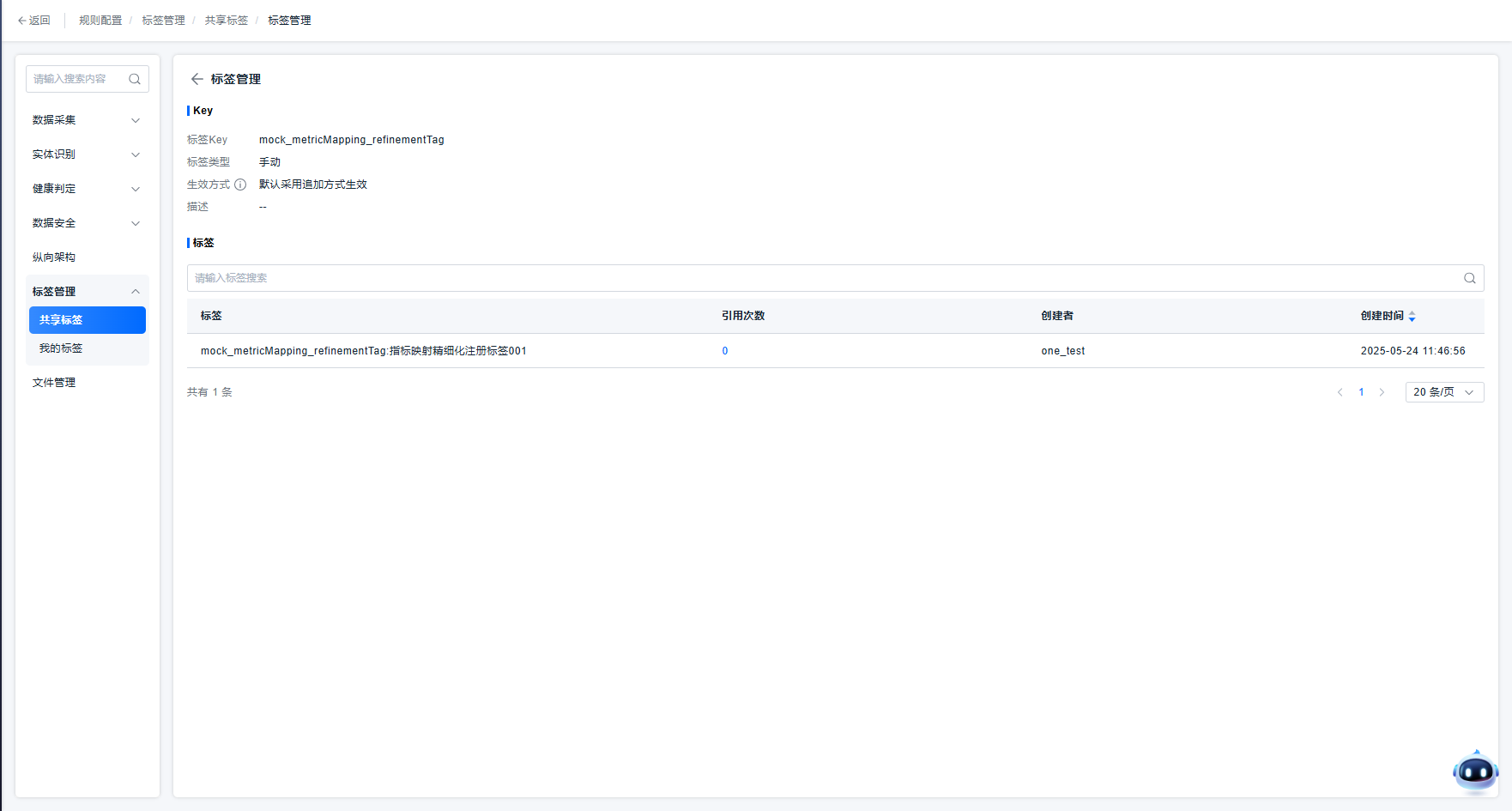Click the 引用次数 link value 0
Image resolution: width=1512 pixels, height=811 pixels.
click(x=725, y=351)
